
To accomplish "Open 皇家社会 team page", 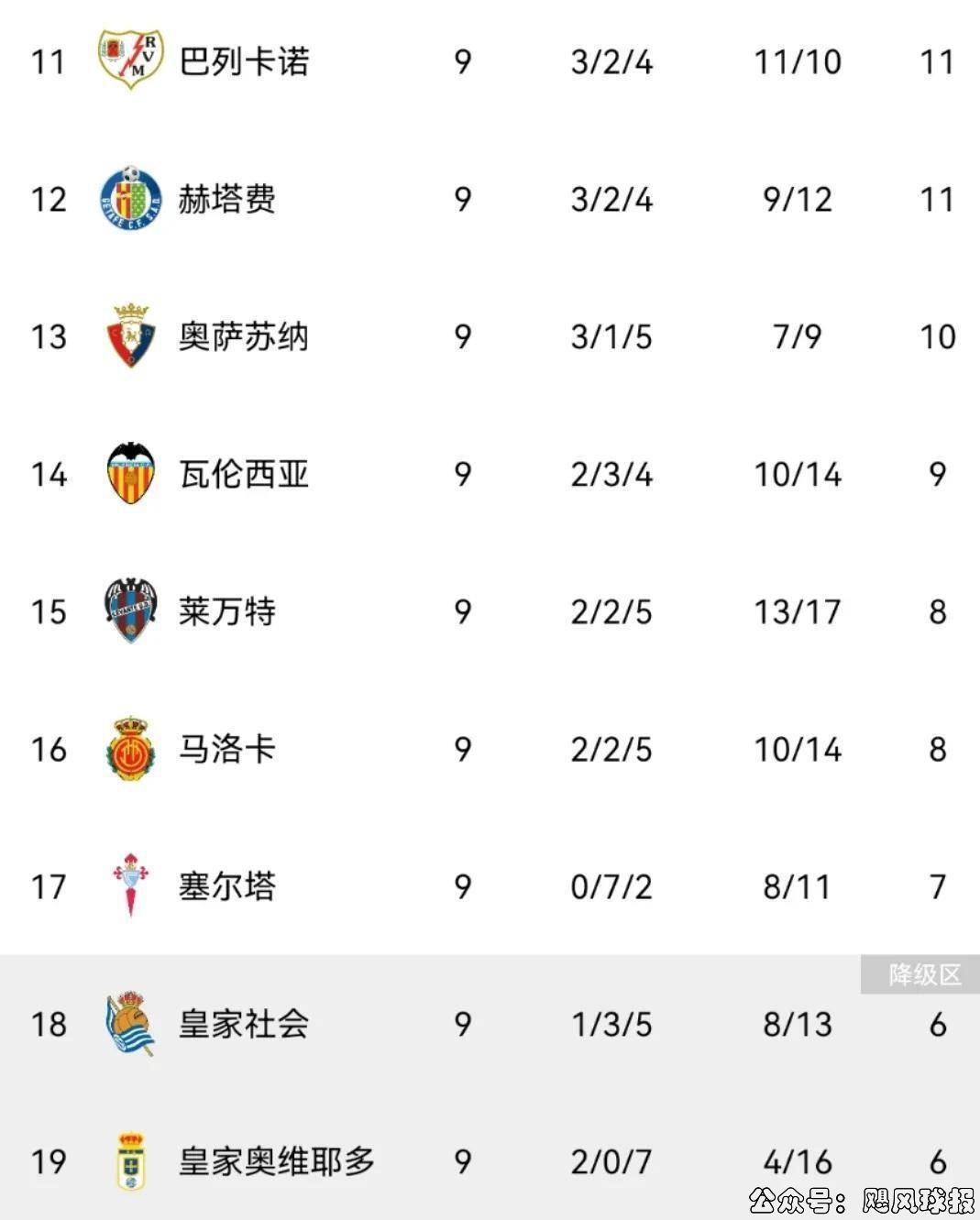I will (244, 1024).
